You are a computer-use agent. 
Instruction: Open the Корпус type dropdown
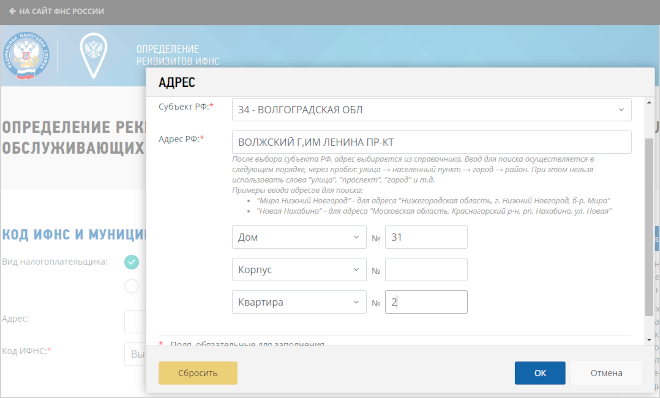[299, 270]
